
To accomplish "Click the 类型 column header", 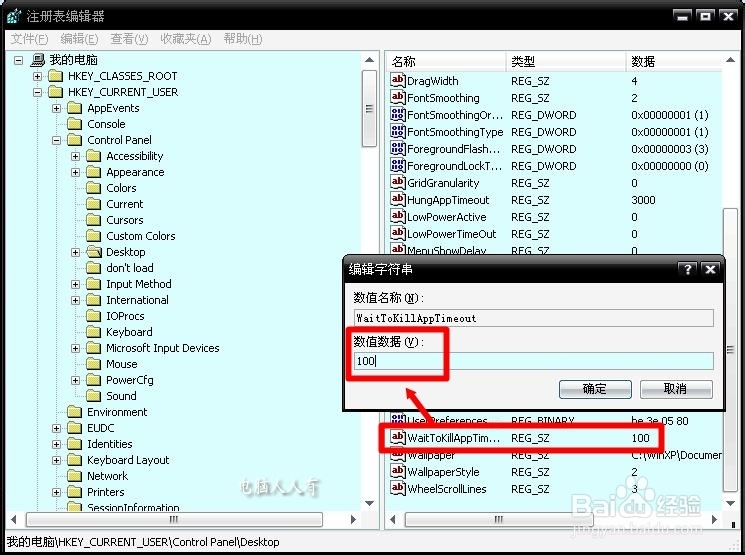I will 566,61.
